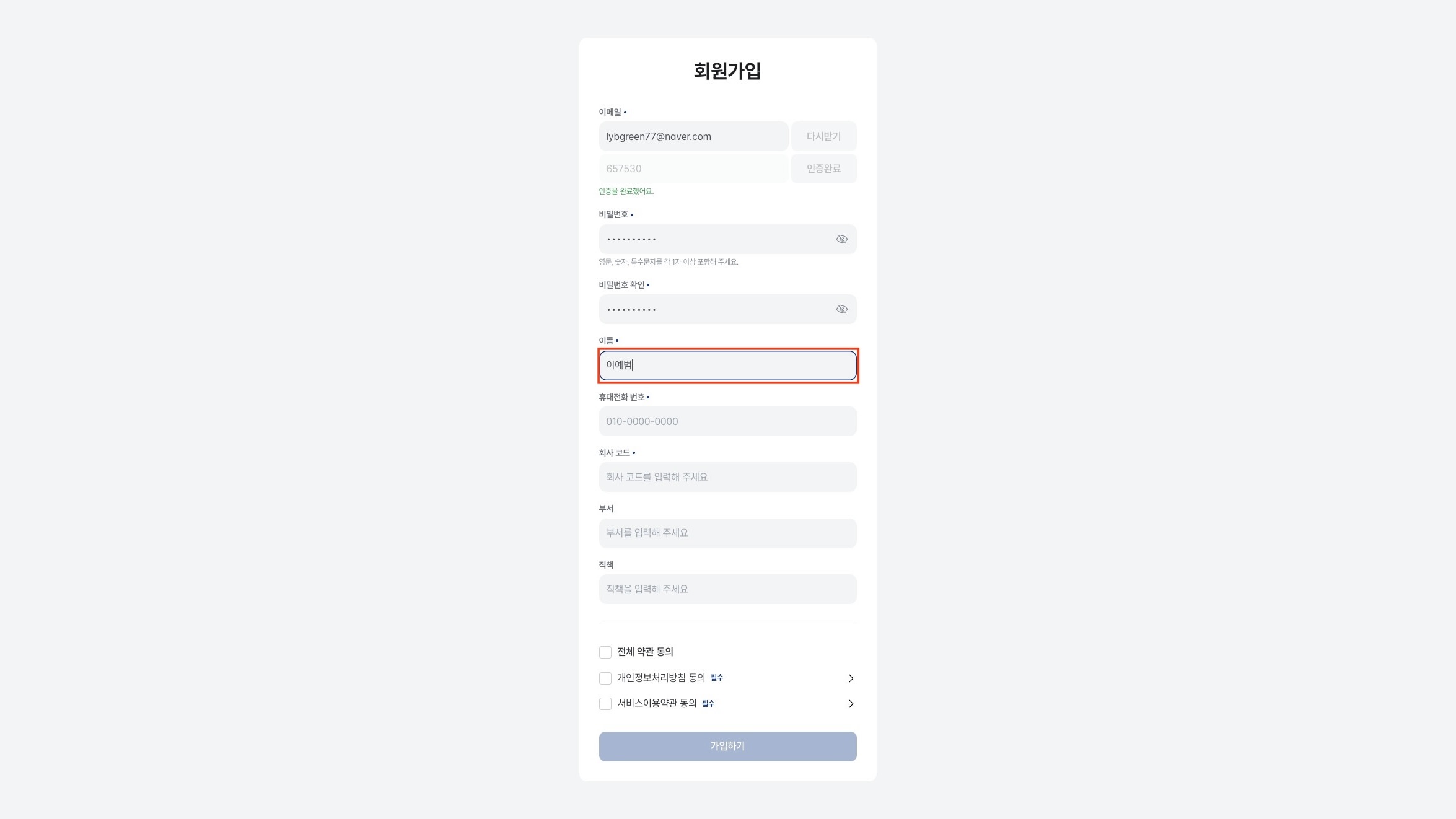Toggle password visibility eye icon
The height and width of the screenshot is (819, 1456).
click(x=841, y=239)
